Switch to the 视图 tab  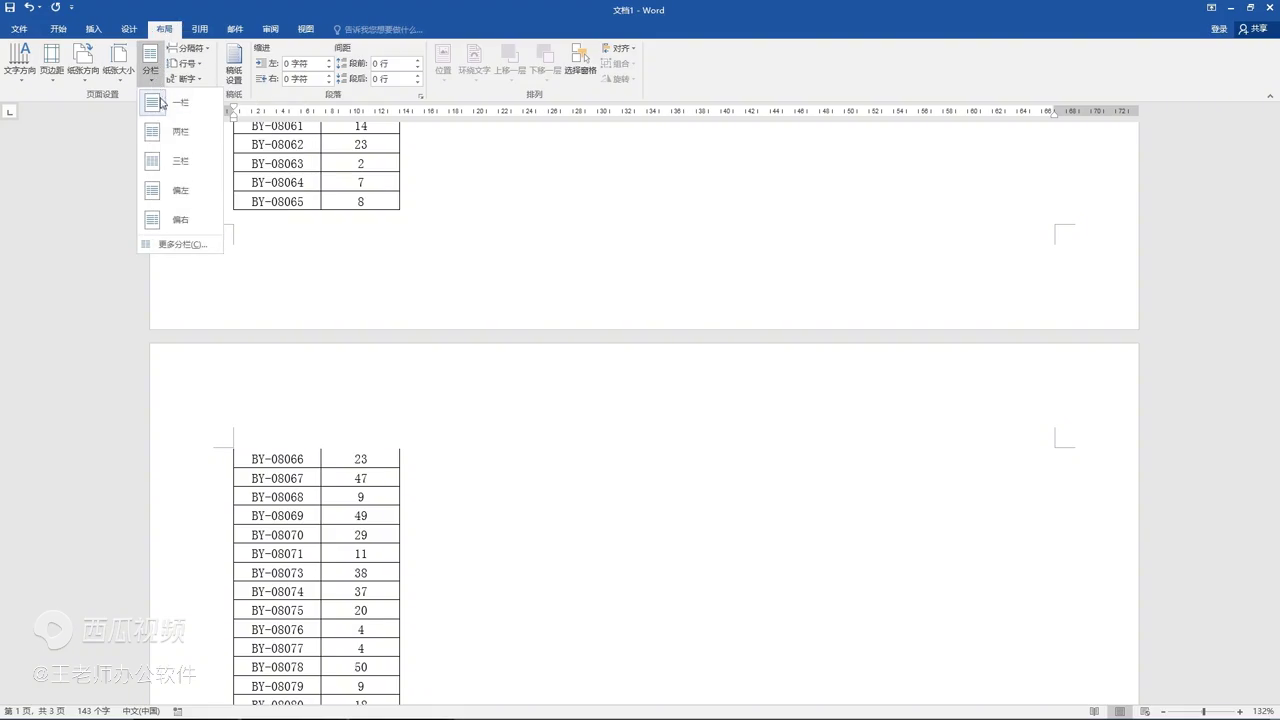click(x=306, y=29)
